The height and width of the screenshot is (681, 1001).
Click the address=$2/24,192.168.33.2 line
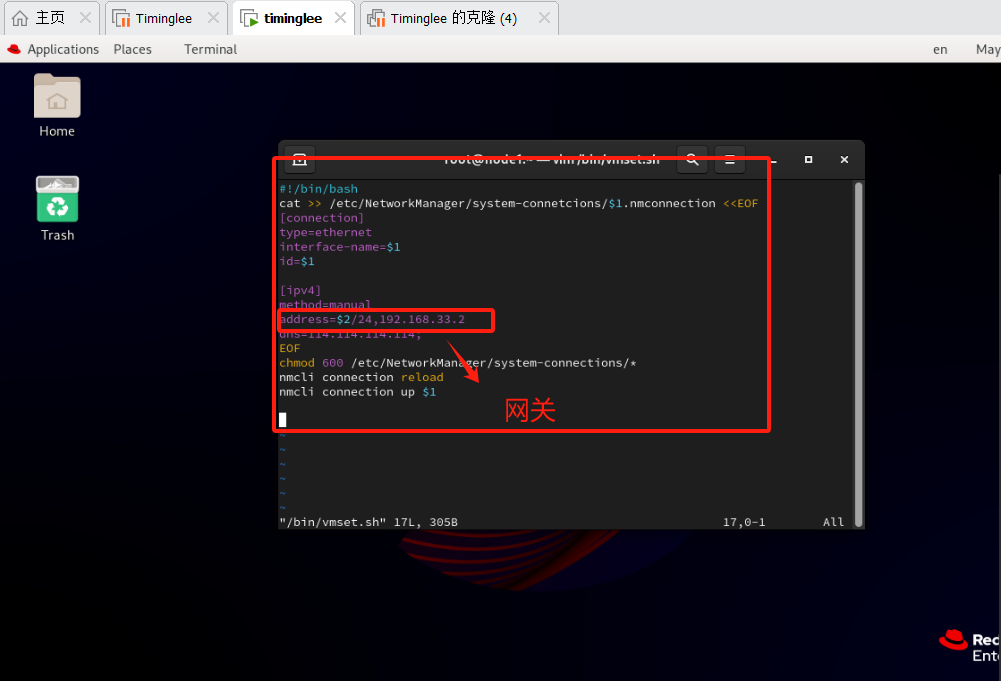pyautogui.click(x=372, y=319)
